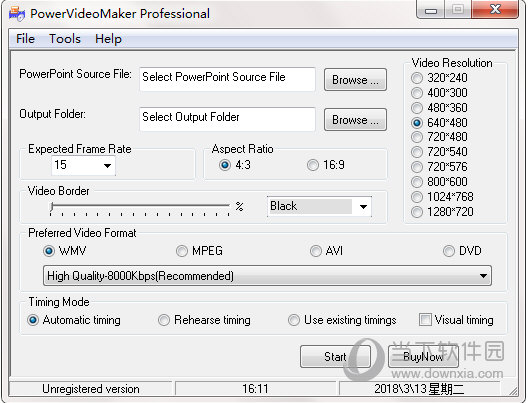Click the 16:11 time in status bar
Viewport: 528px width, 403px height.
point(255,389)
